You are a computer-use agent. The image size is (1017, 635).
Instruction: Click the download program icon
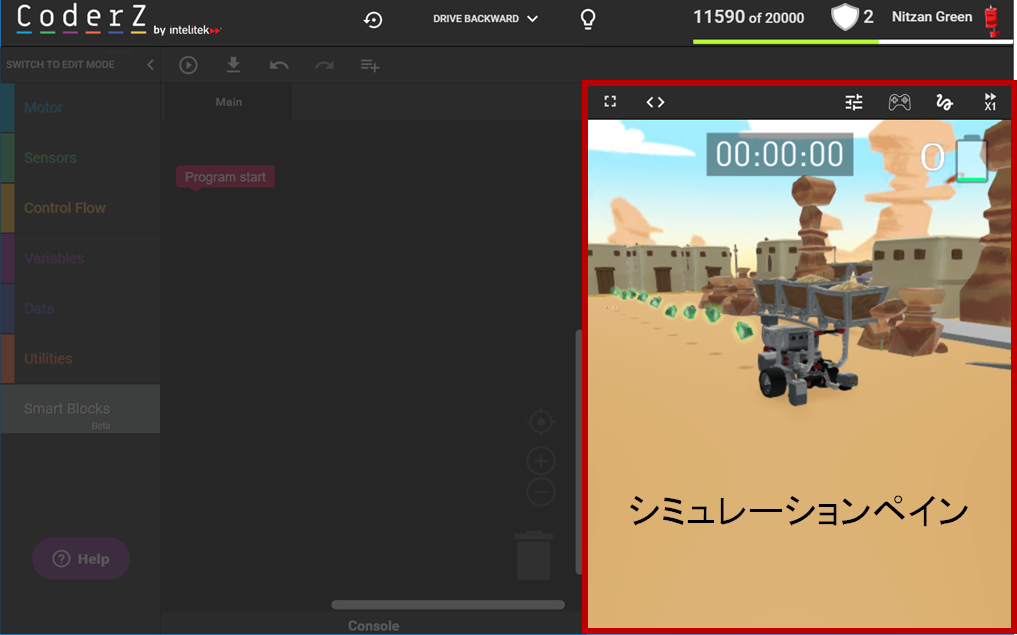(x=233, y=65)
